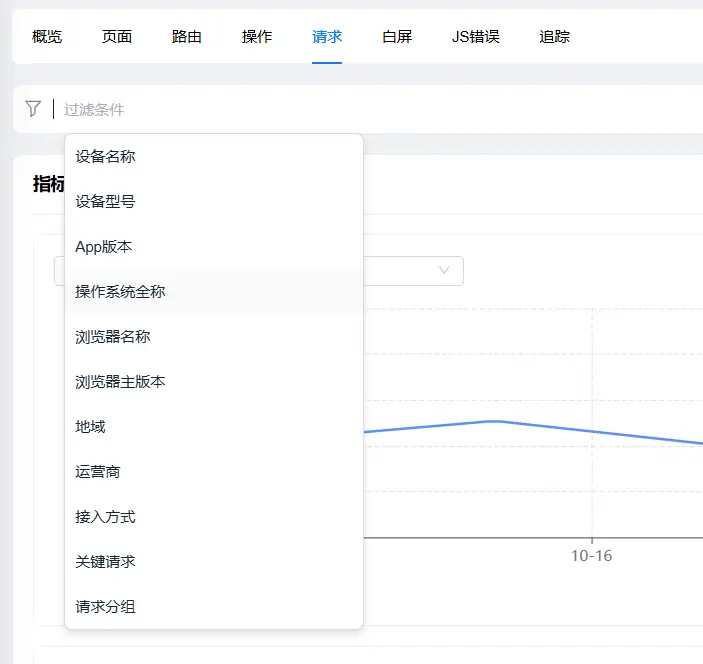This screenshot has height=664, width=703.
Task: Expand the chart metric dropdown arrow
Action: coord(444,270)
